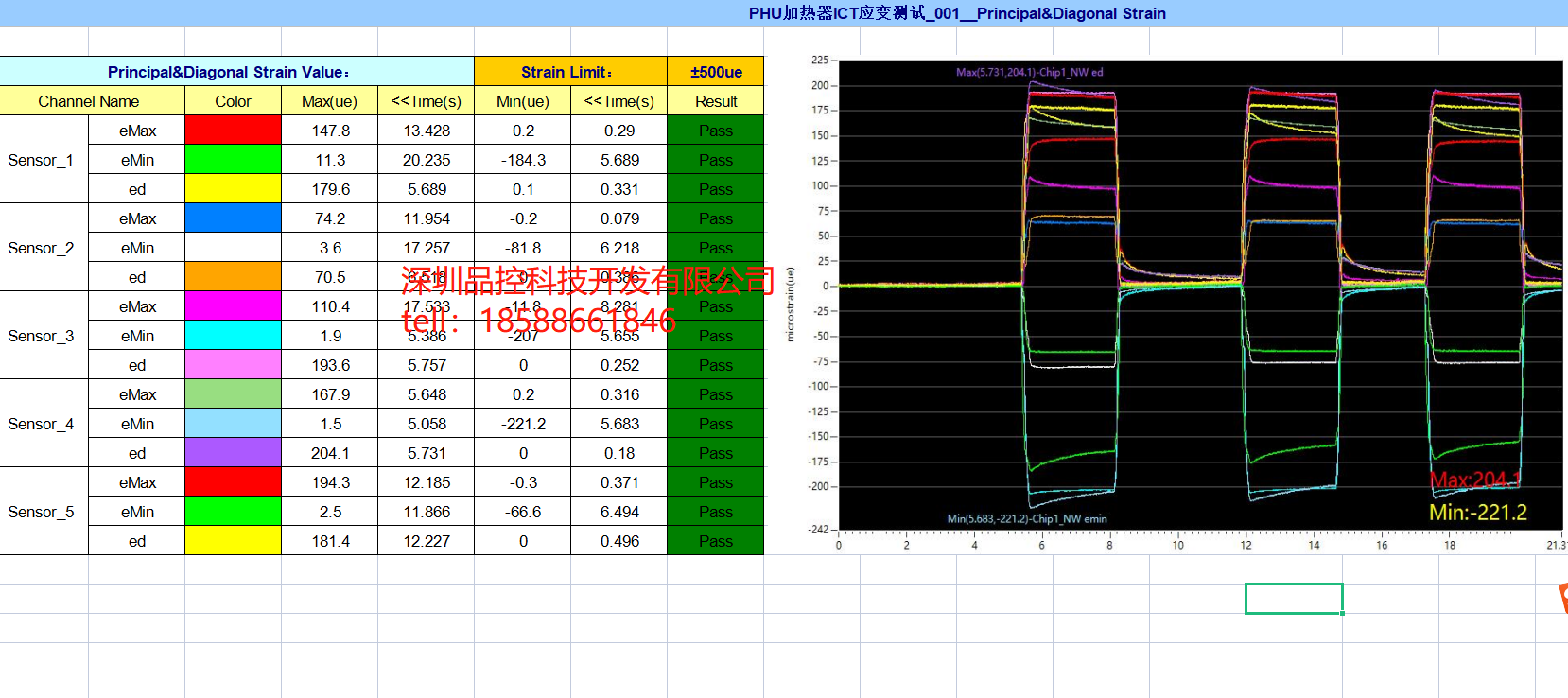The width and height of the screenshot is (1568, 698).
Task: Select the 'Min(ue)' column header
Action: coord(522,101)
